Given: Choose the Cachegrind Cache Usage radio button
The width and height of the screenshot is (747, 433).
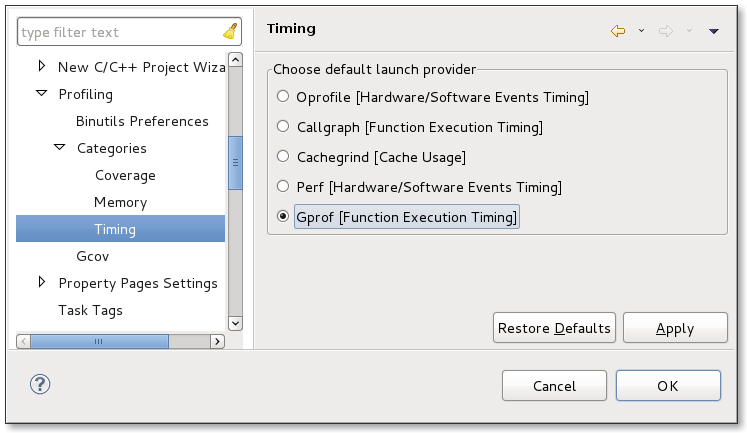Looking at the screenshot, I should 283,156.
